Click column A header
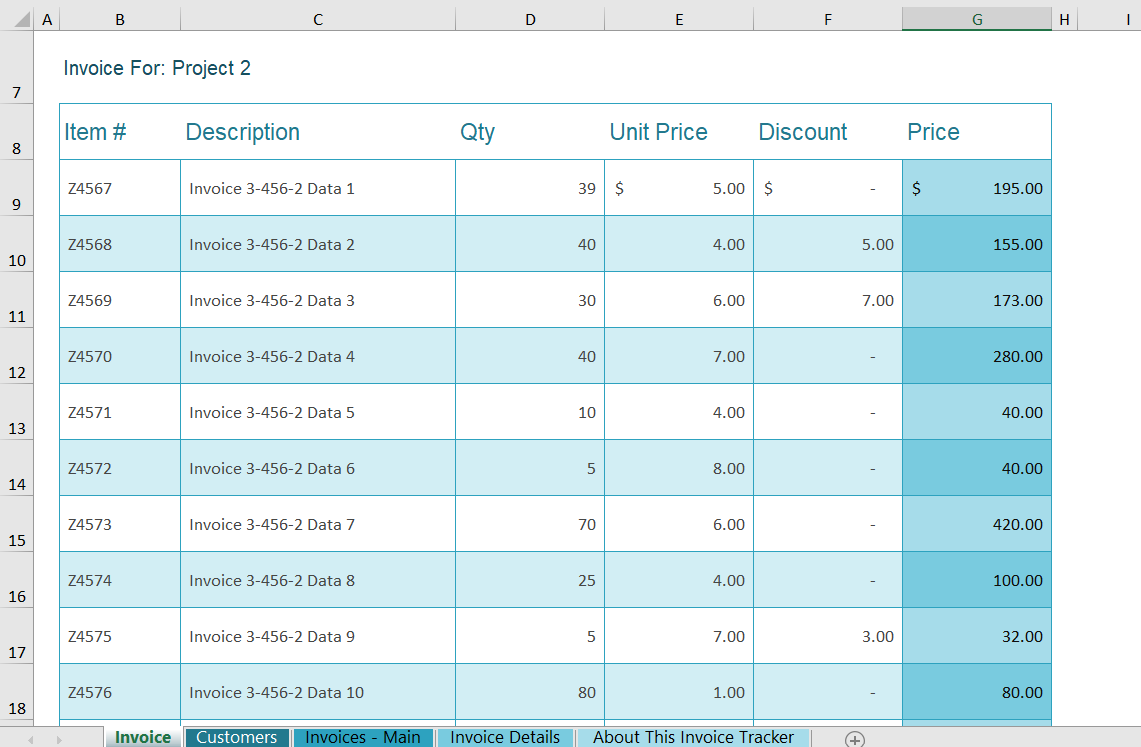Image resolution: width=1141 pixels, height=747 pixels. pos(46,19)
